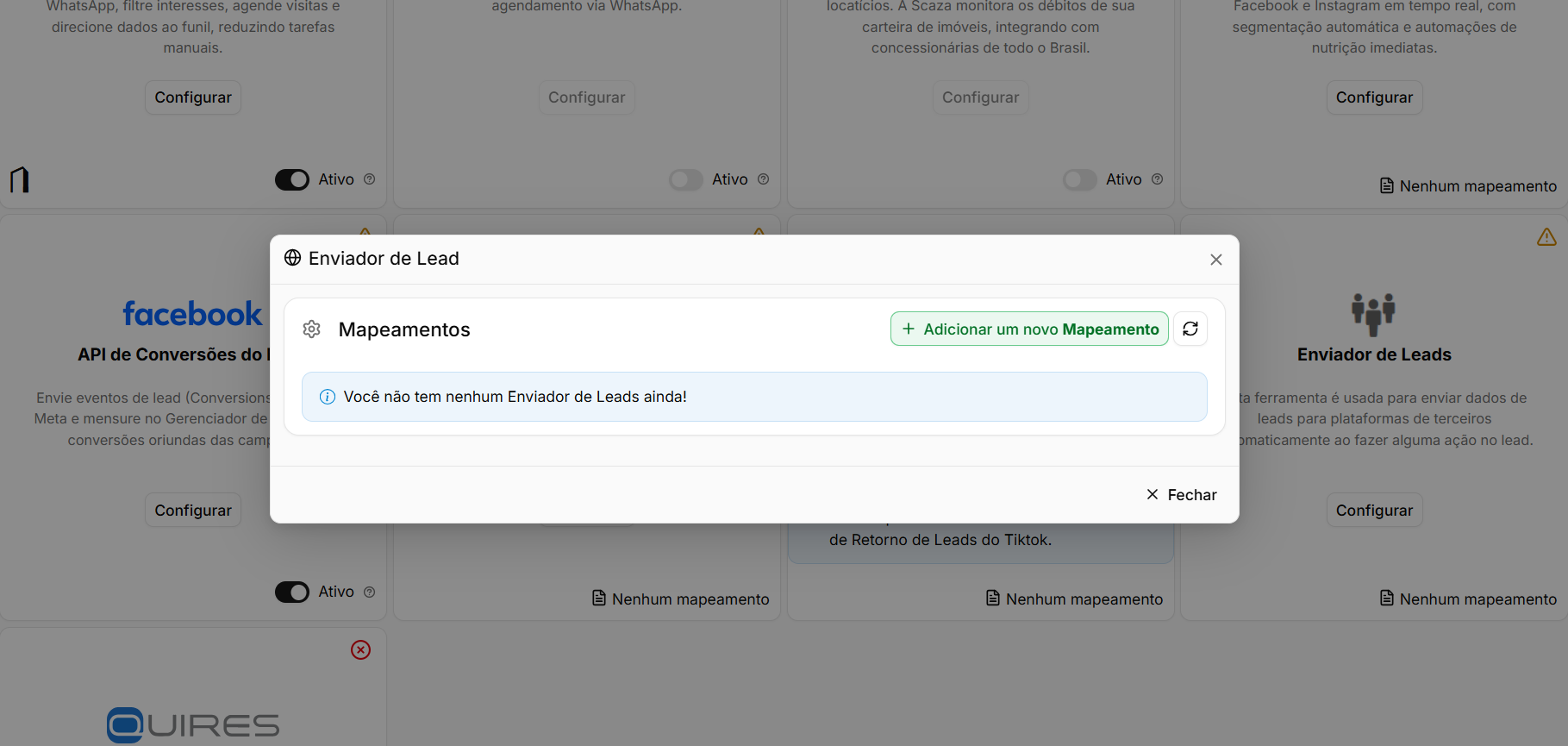The height and width of the screenshot is (746, 1568).
Task: Click 'Adicionar um novo Mapeamento' button
Action: point(1029,329)
